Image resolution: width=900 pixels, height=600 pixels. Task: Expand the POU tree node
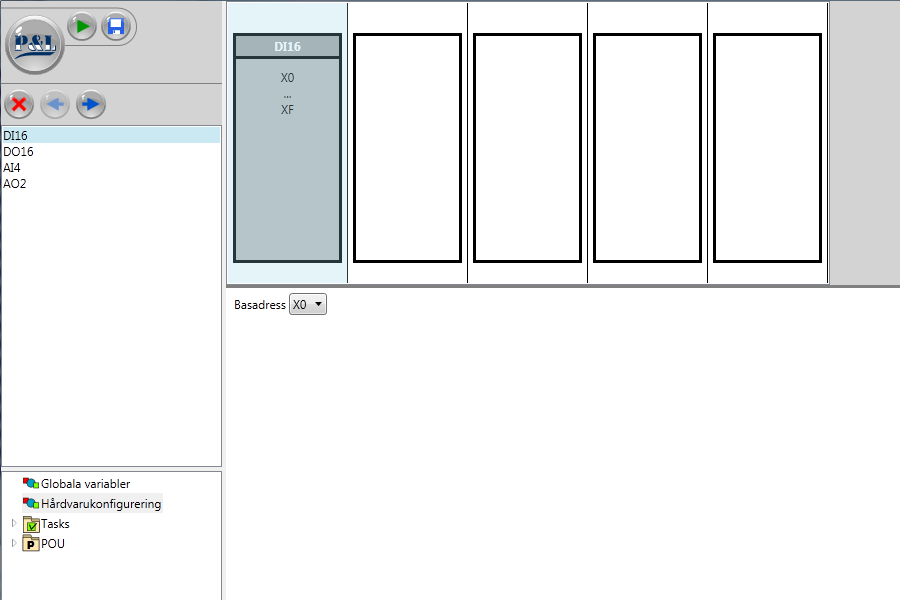tap(14, 543)
